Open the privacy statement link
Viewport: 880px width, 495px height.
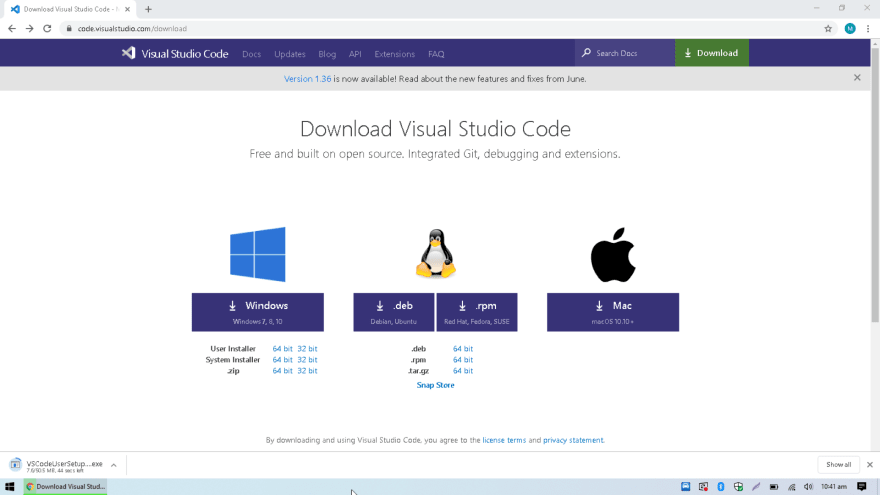point(574,440)
